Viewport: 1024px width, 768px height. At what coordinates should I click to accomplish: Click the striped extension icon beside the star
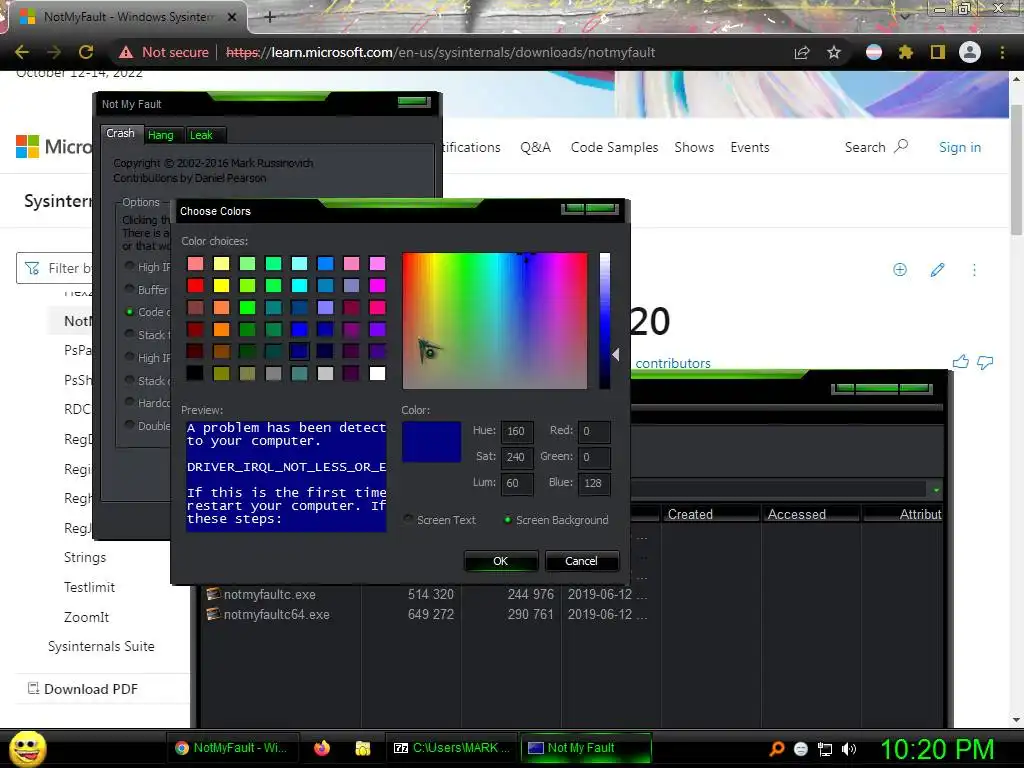pyautogui.click(x=874, y=52)
